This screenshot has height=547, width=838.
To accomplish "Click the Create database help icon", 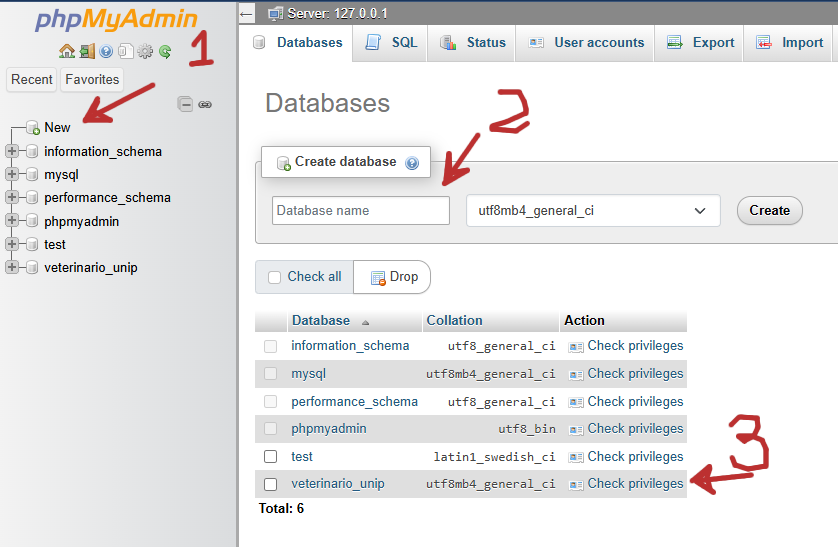I will click(412, 162).
